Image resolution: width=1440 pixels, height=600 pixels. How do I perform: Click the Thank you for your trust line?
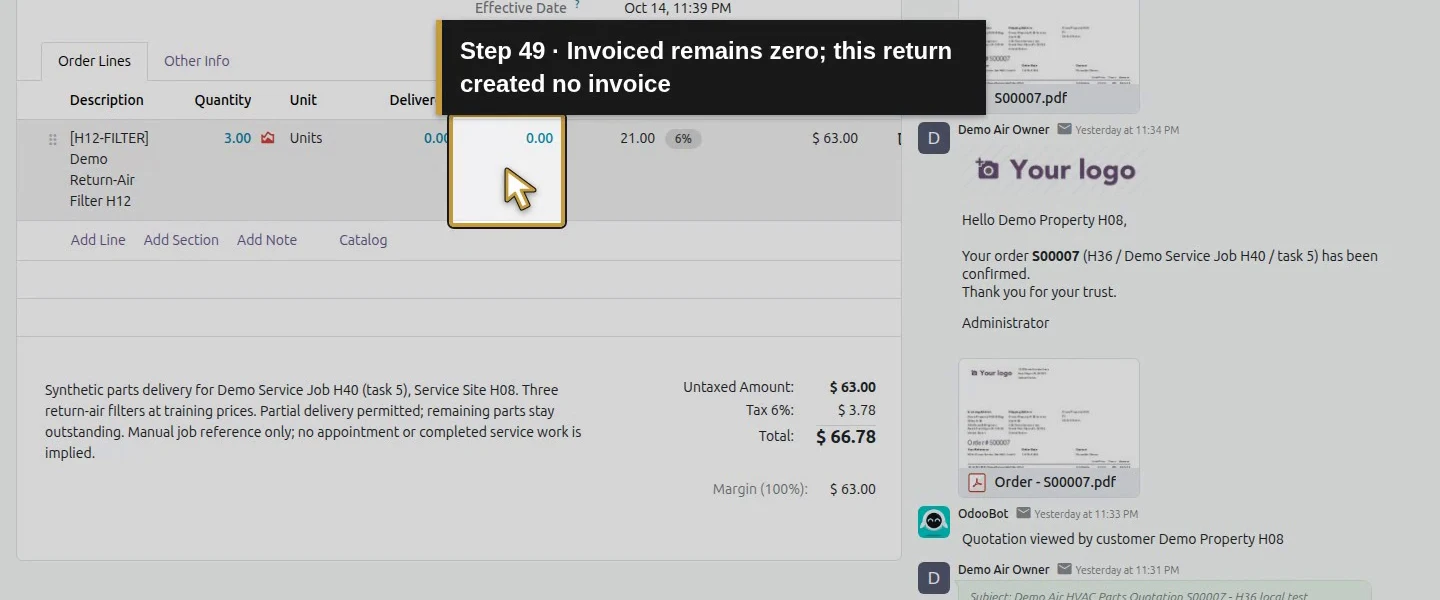(x=1039, y=292)
